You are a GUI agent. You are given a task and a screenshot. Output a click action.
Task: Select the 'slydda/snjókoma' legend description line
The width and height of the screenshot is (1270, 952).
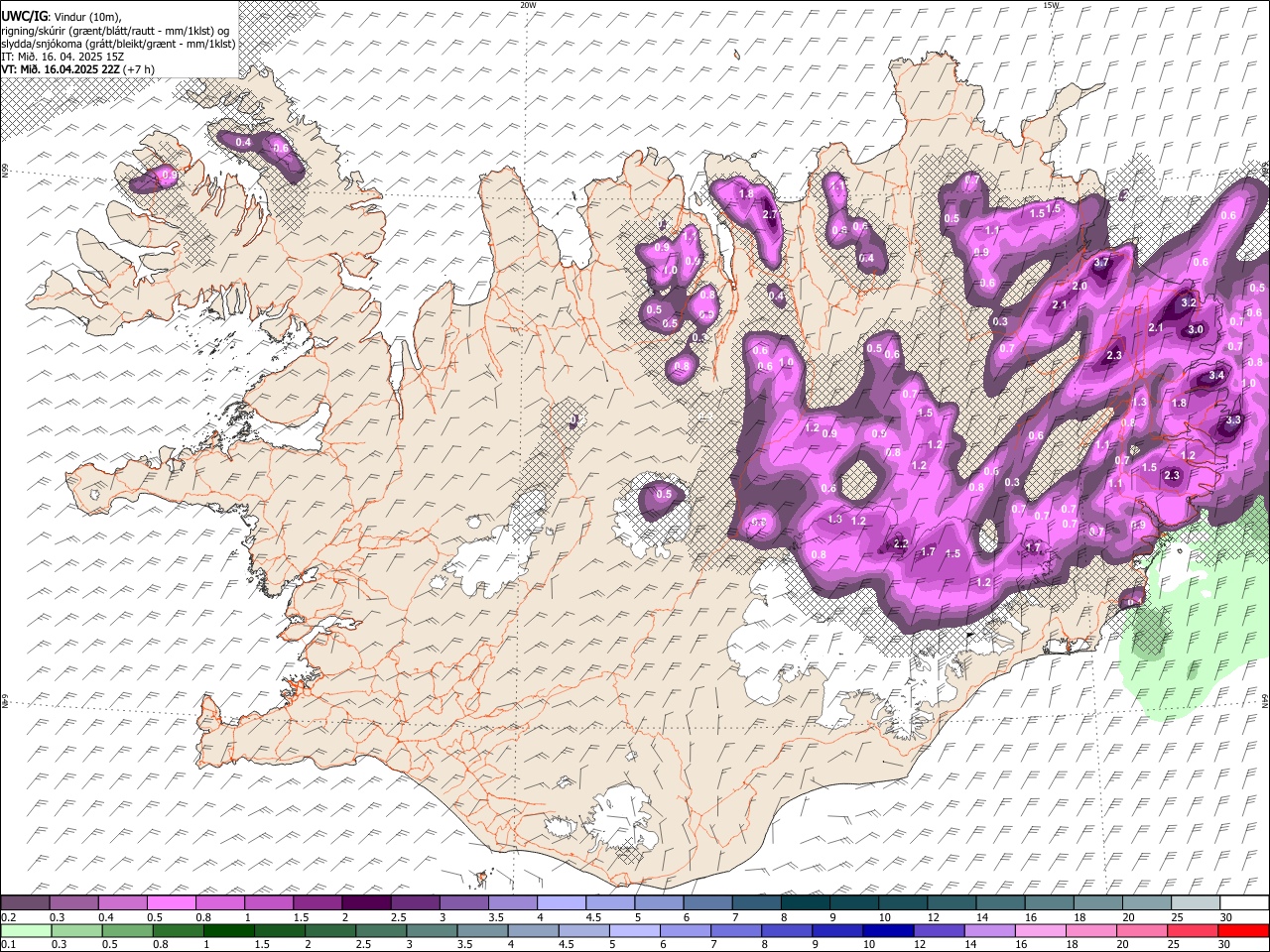[x=118, y=44]
